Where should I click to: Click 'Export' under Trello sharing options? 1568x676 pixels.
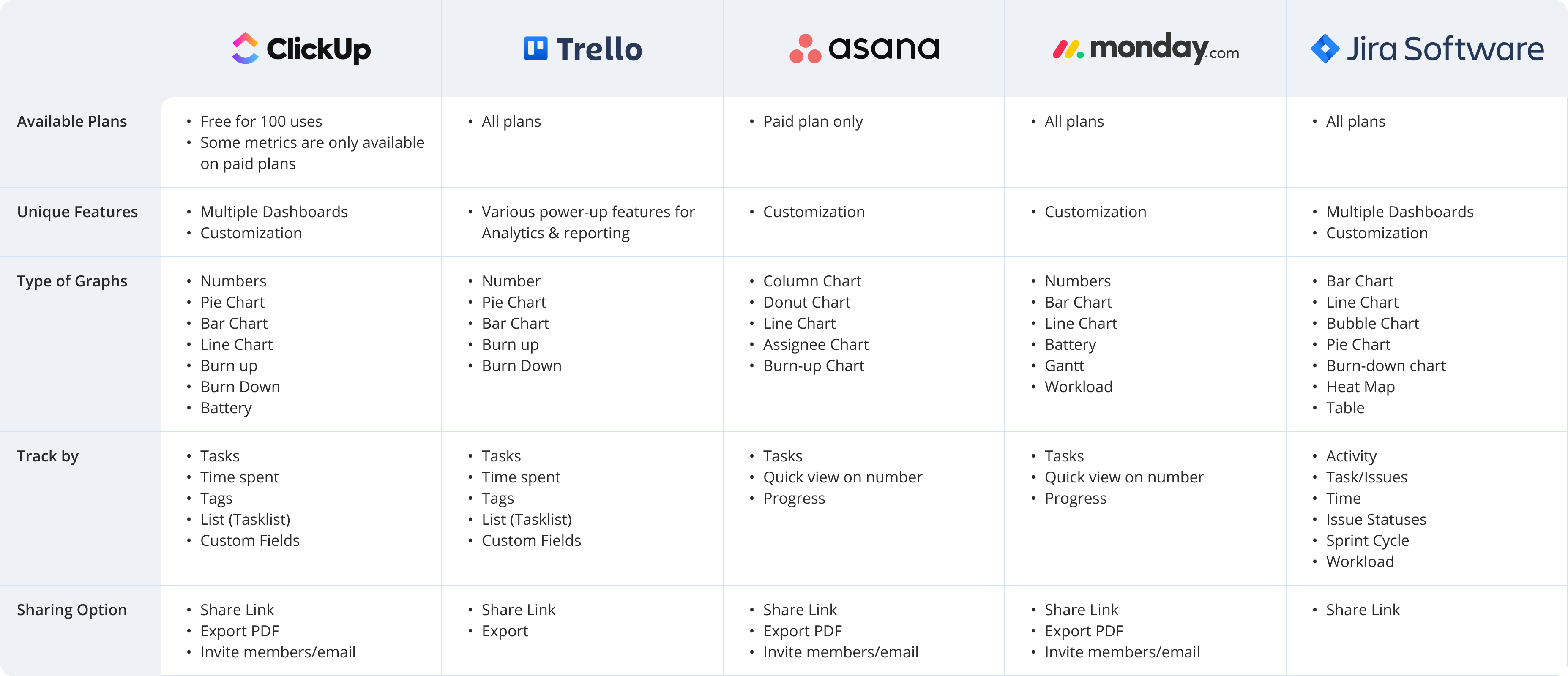point(505,631)
